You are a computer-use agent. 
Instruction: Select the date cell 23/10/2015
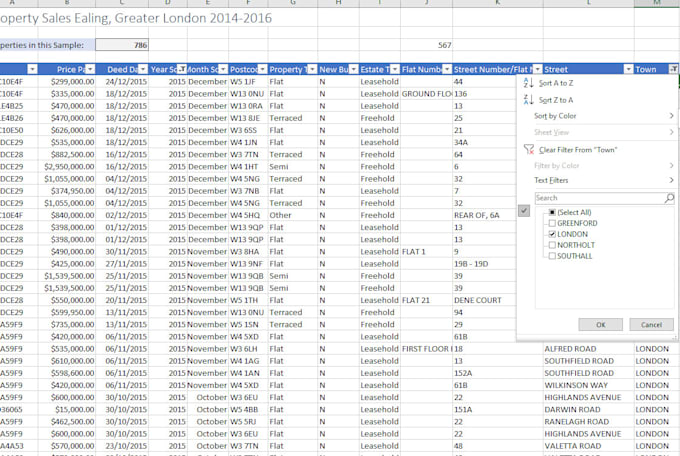pos(122,446)
